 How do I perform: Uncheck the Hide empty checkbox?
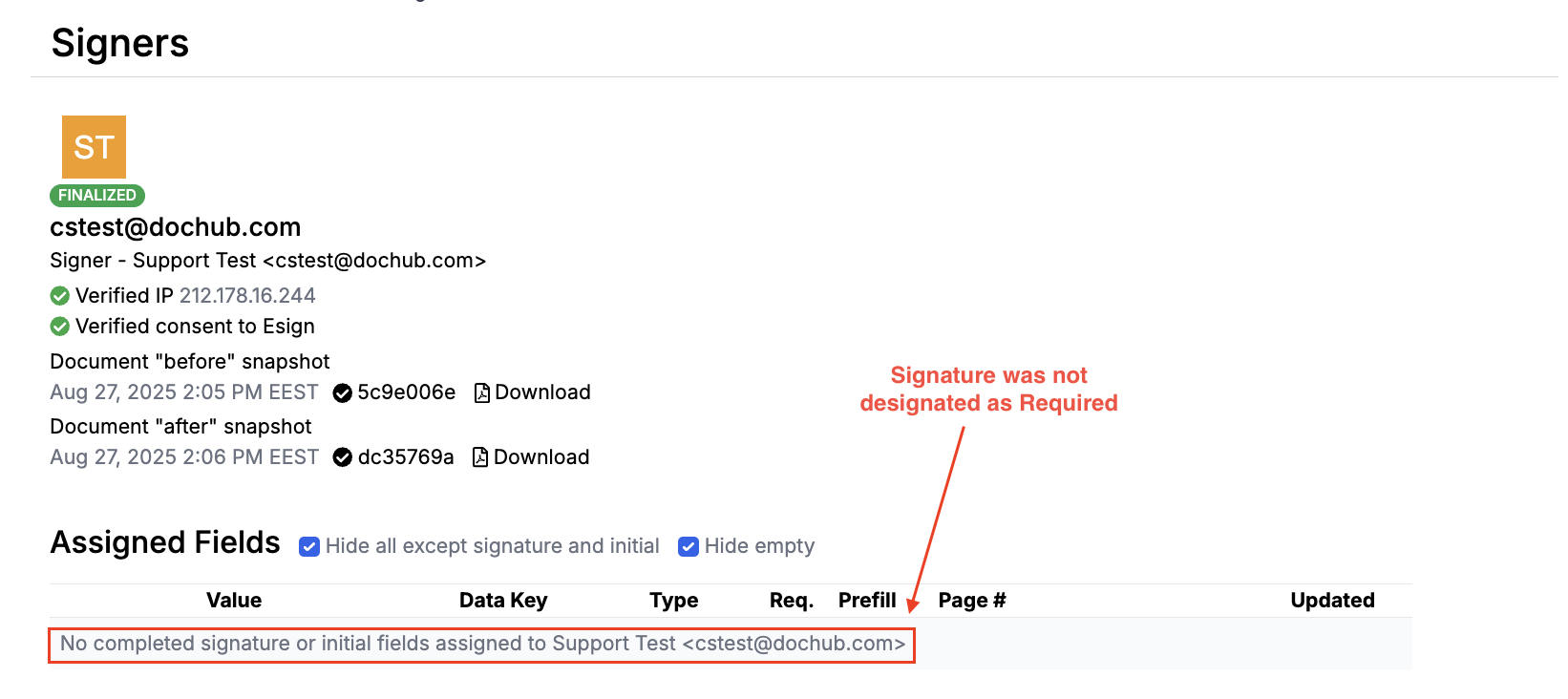click(689, 546)
